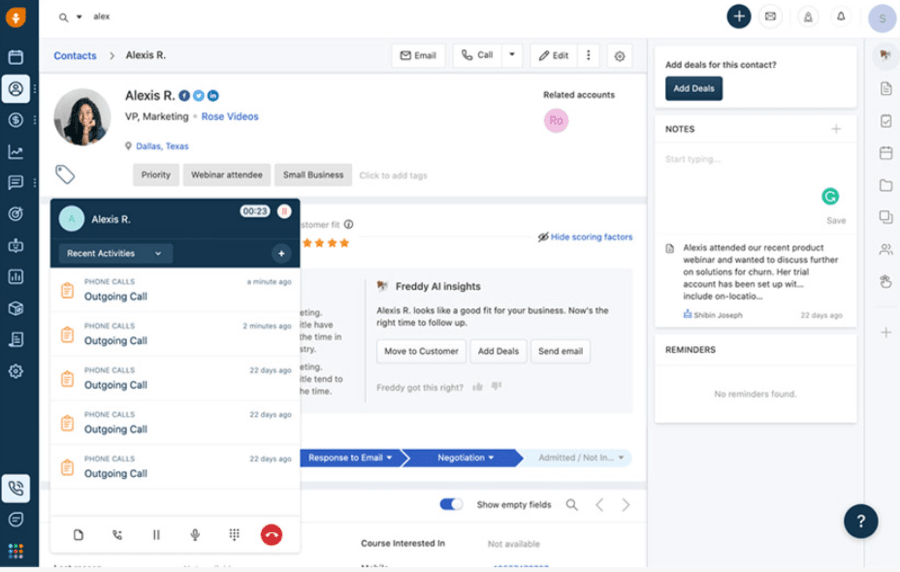900x572 pixels.
Task: Click the Edit contact button
Action: pos(554,56)
